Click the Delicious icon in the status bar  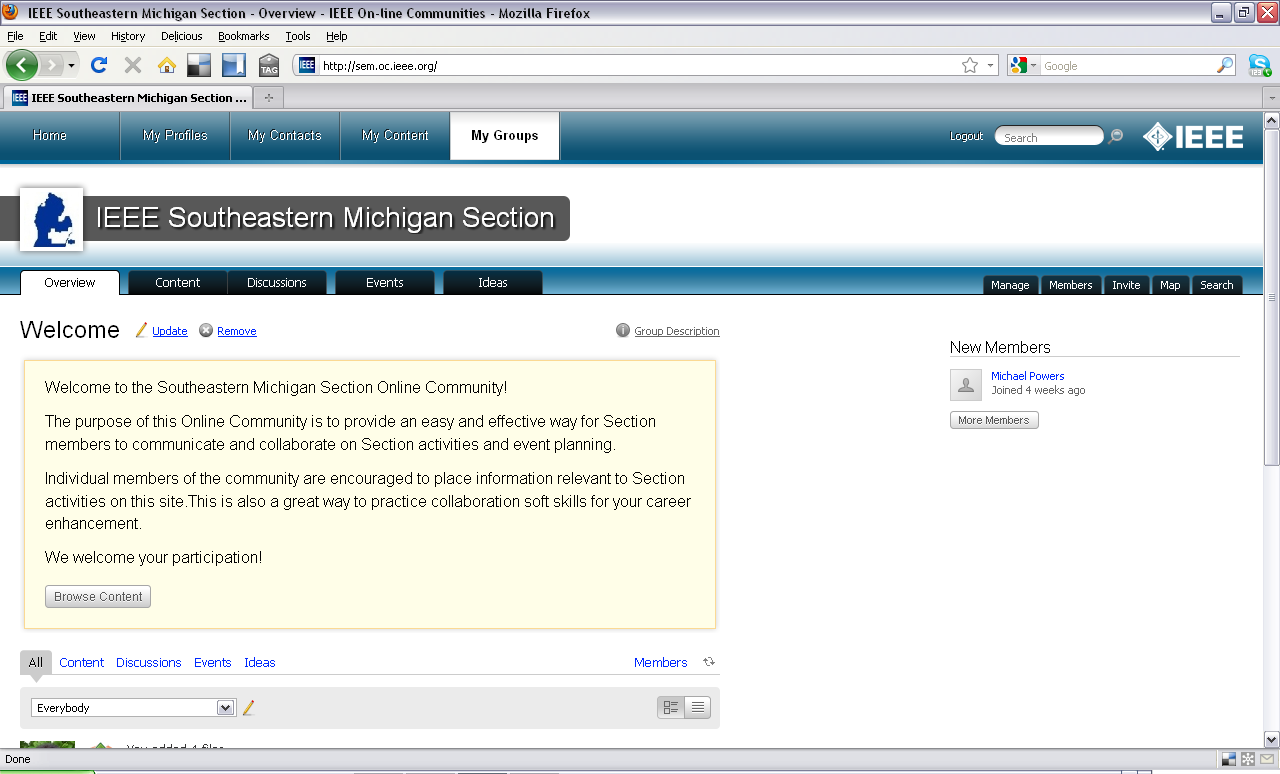(1230, 759)
